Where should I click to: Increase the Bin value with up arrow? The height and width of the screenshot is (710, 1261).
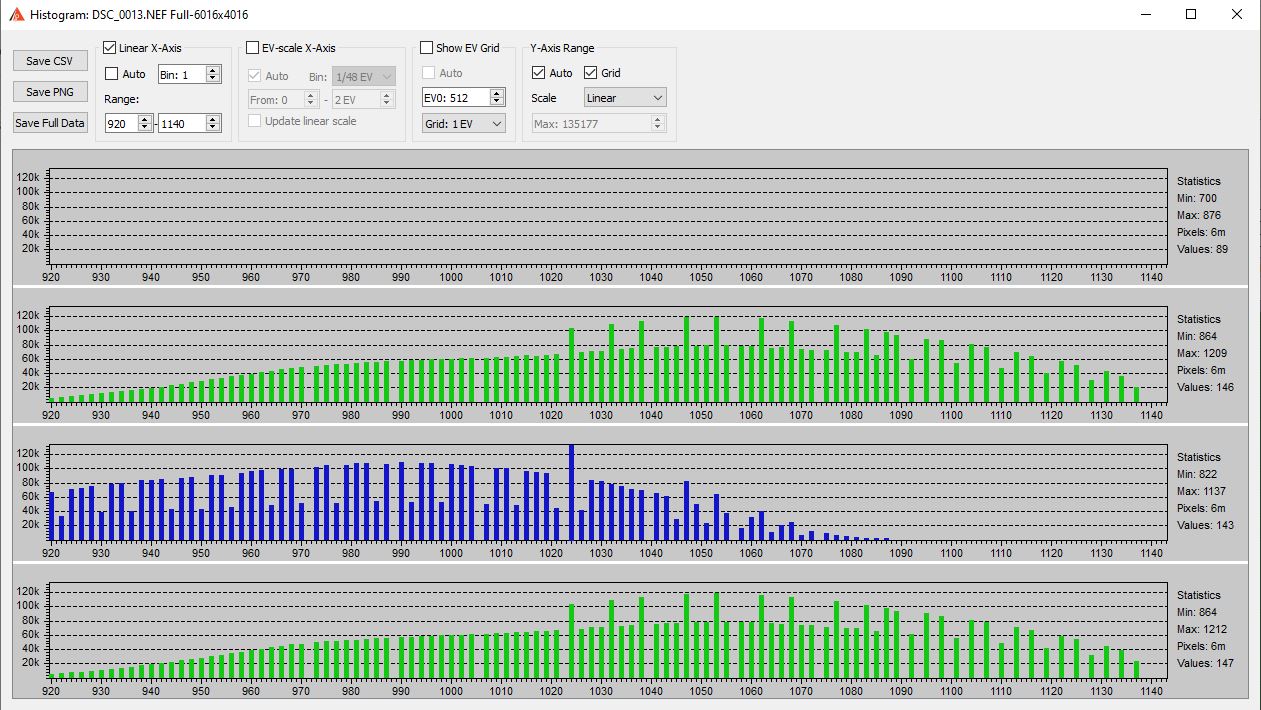(x=212, y=70)
